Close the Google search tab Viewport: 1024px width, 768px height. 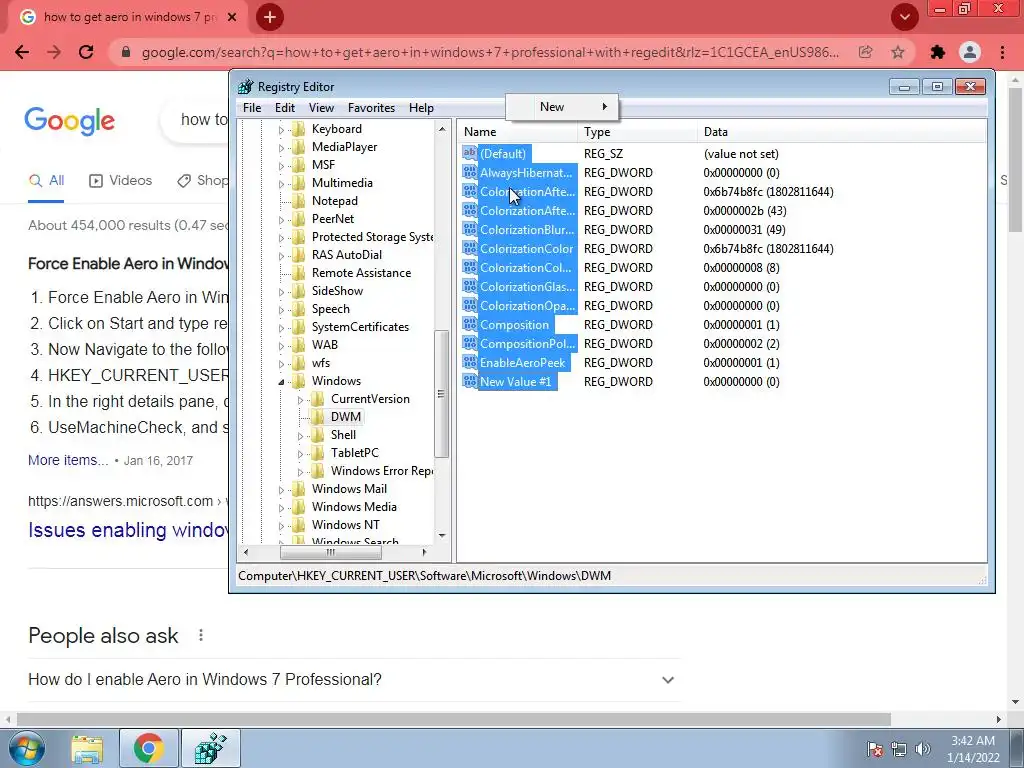232,17
